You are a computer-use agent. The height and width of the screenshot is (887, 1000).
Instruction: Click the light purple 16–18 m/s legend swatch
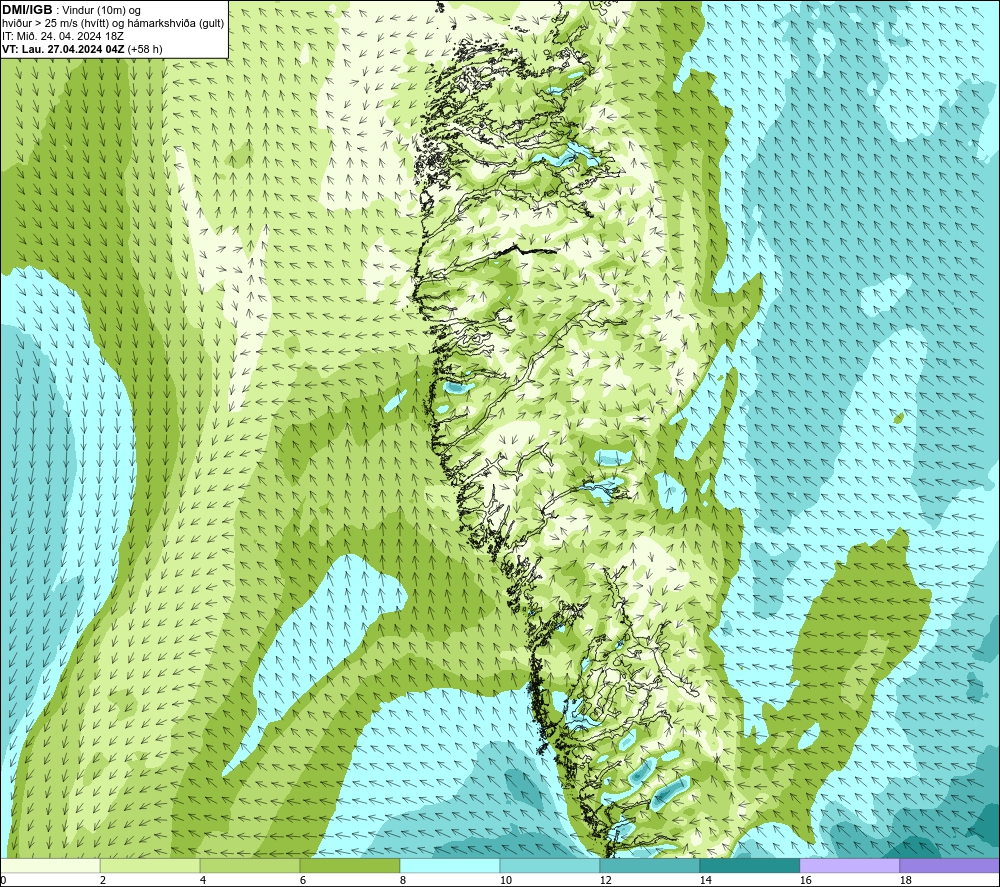(x=849, y=865)
